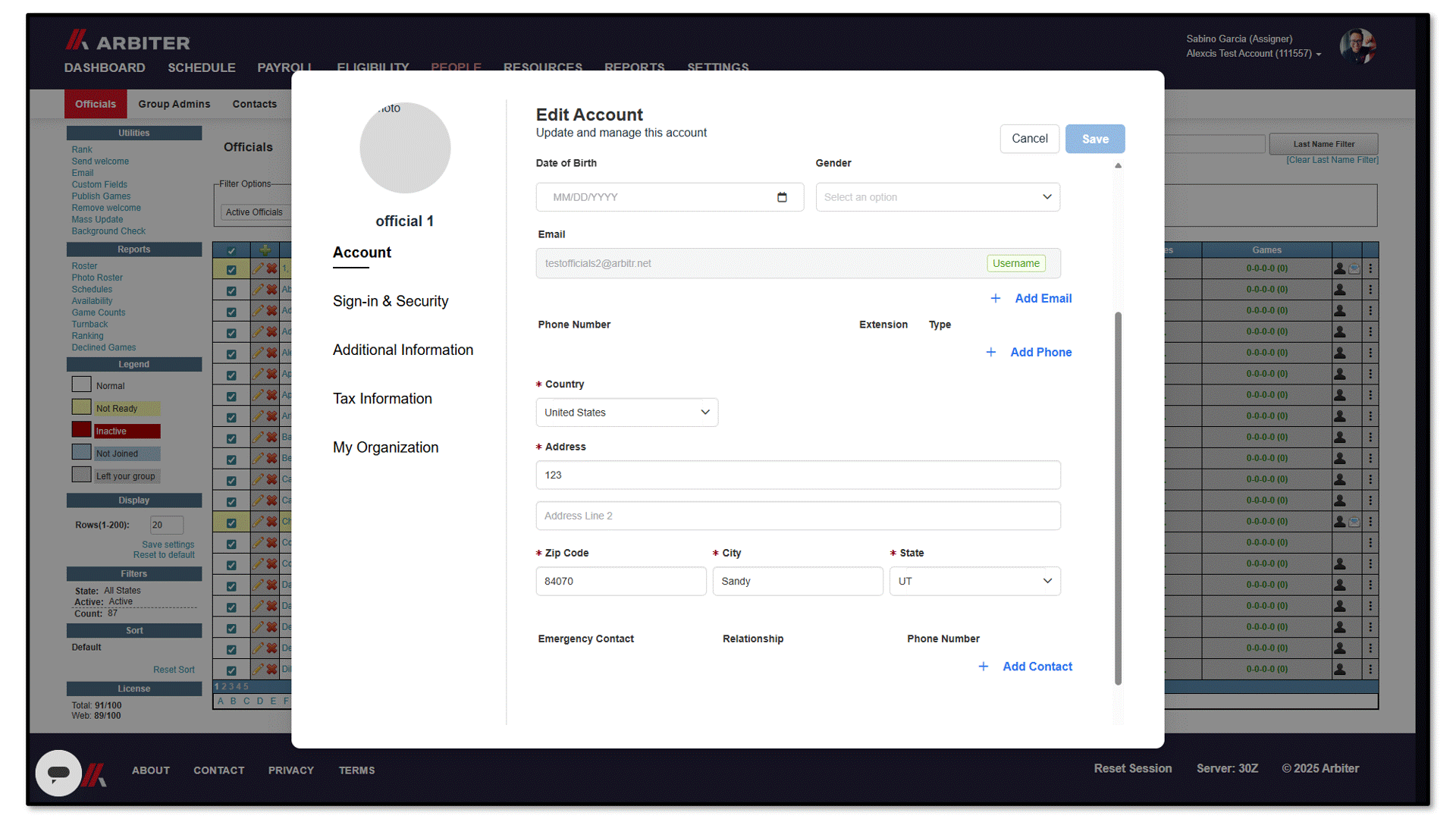The width and height of the screenshot is (1456, 819).
Task: Click the Cancel button
Action: coord(1029,139)
